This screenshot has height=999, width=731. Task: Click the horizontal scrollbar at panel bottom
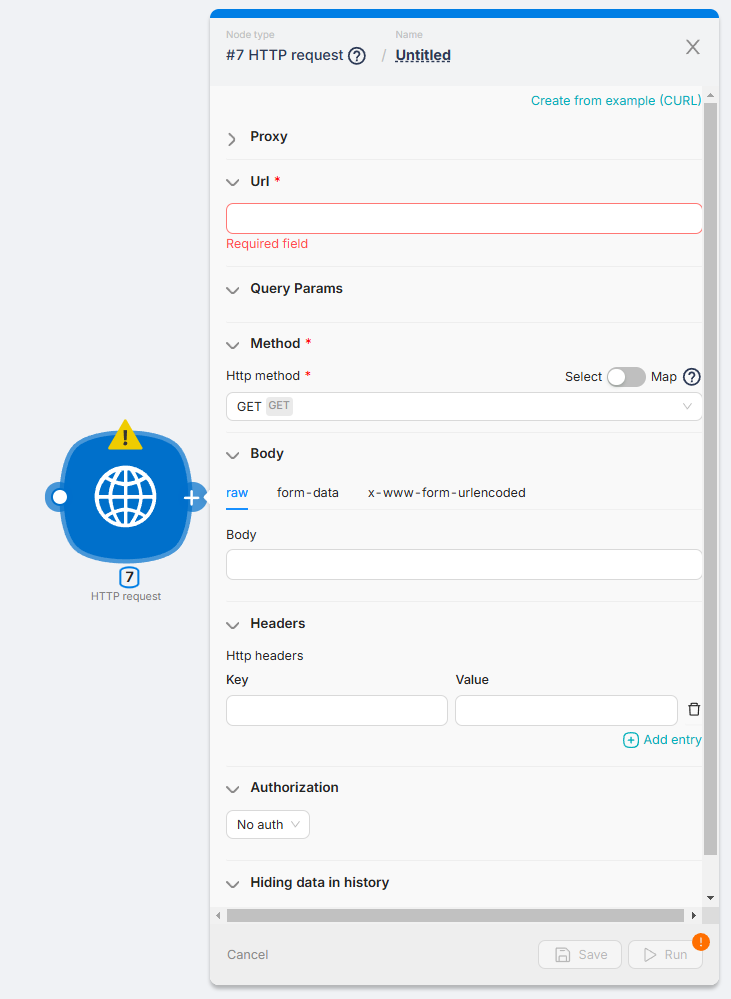tap(455, 915)
